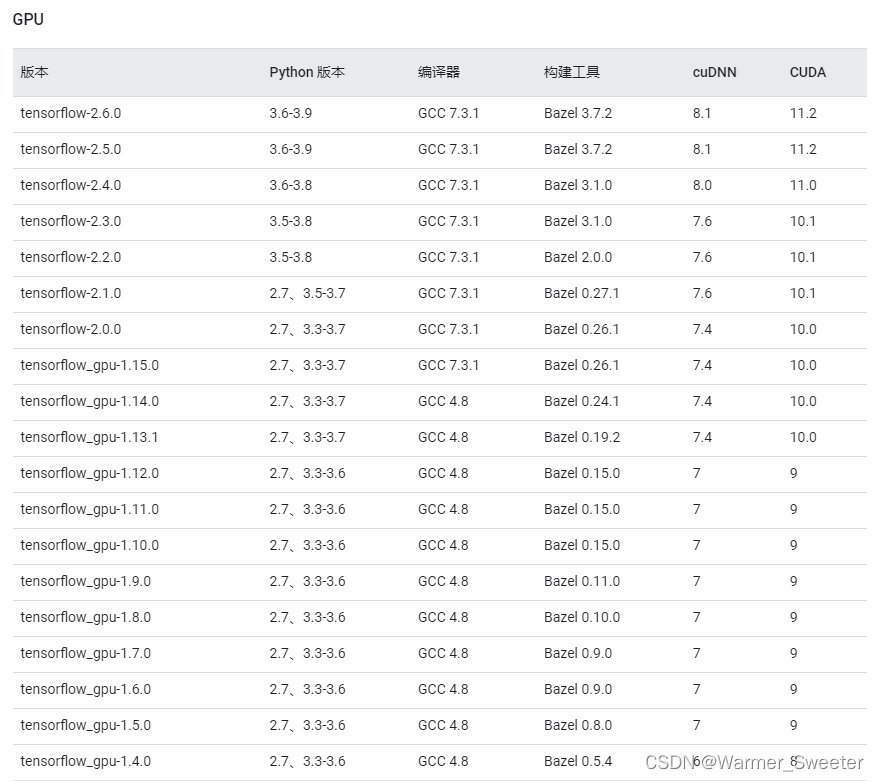Click the Bazel 2.0.0 cell

pyautogui.click(x=578, y=257)
